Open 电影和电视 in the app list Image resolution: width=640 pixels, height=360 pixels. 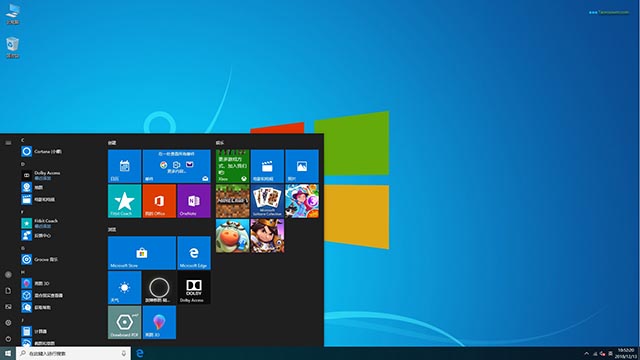pyautogui.click(x=61, y=199)
